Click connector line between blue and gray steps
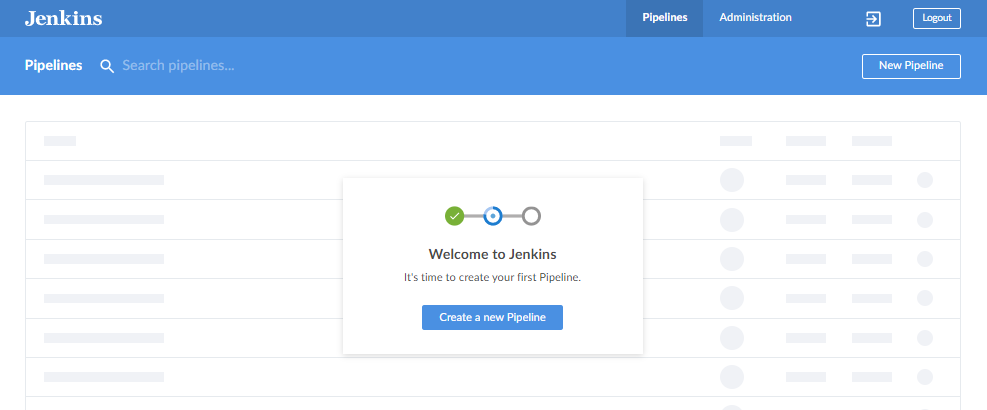Viewport: 987px width, 410px height. [x=512, y=216]
